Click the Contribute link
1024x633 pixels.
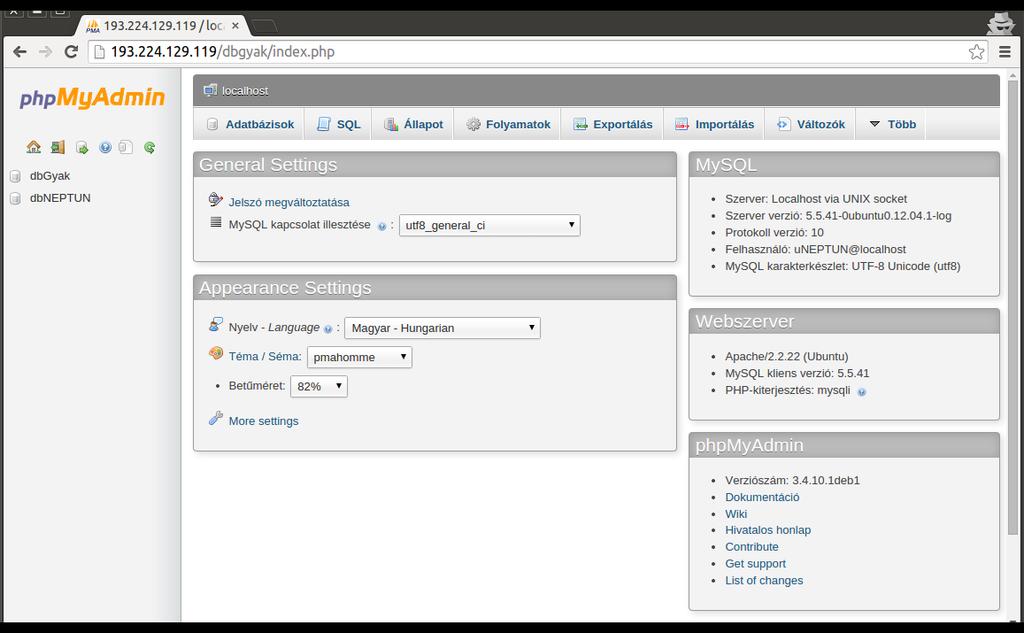coord(752,547)
